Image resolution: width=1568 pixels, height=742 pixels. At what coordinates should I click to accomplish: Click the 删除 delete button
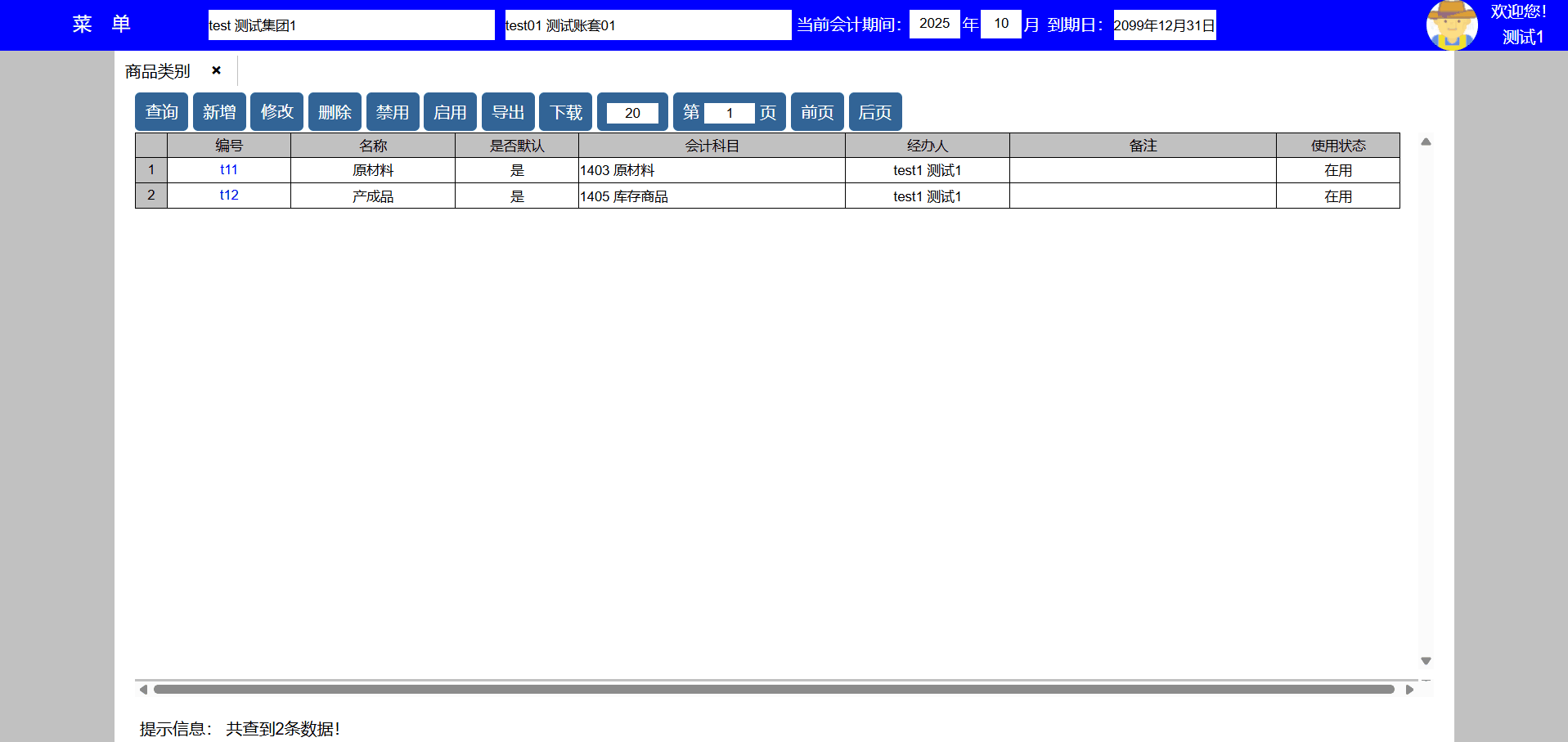point(335,112)
